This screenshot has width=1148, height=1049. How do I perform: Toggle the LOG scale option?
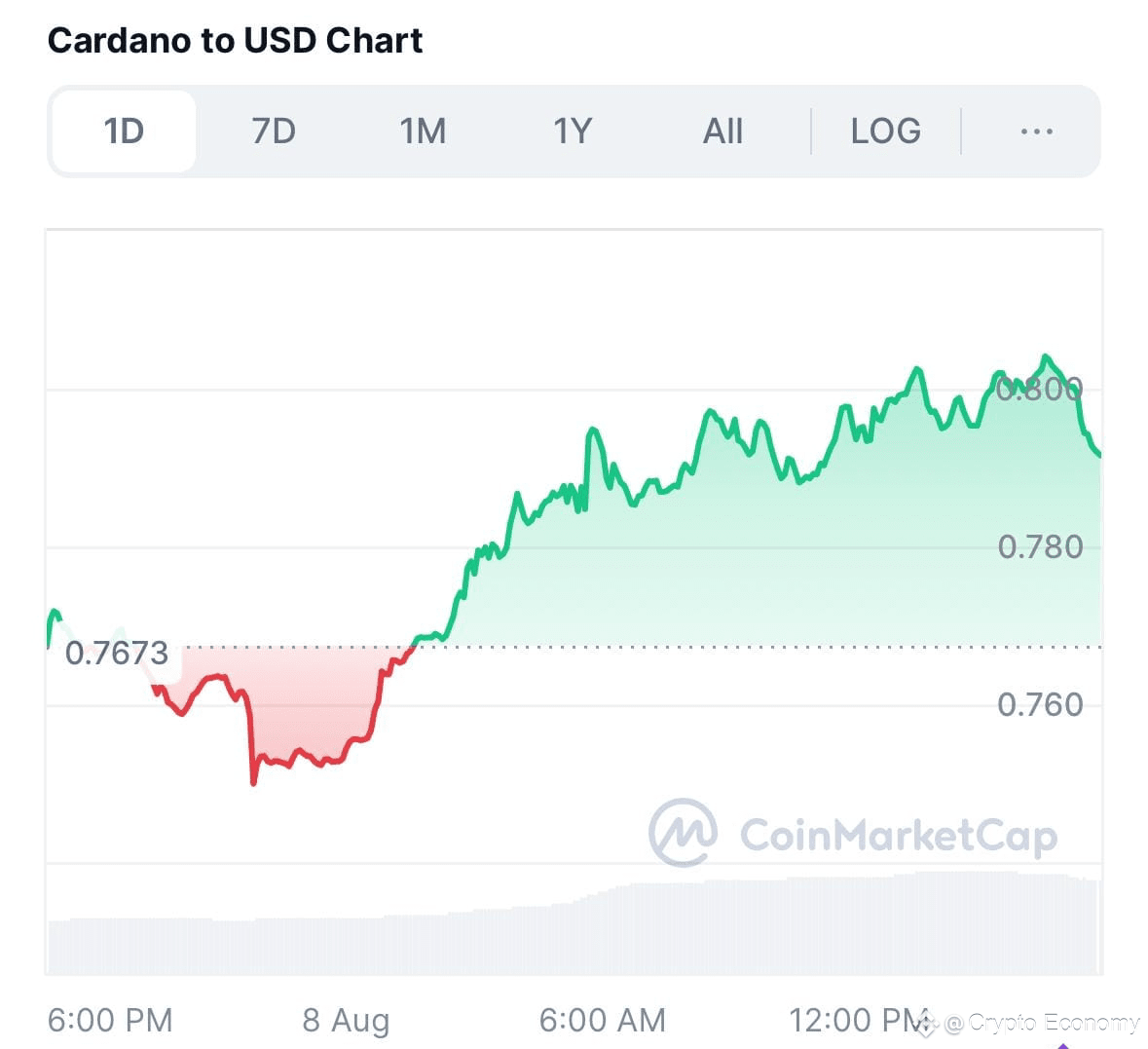coord(886,131)
